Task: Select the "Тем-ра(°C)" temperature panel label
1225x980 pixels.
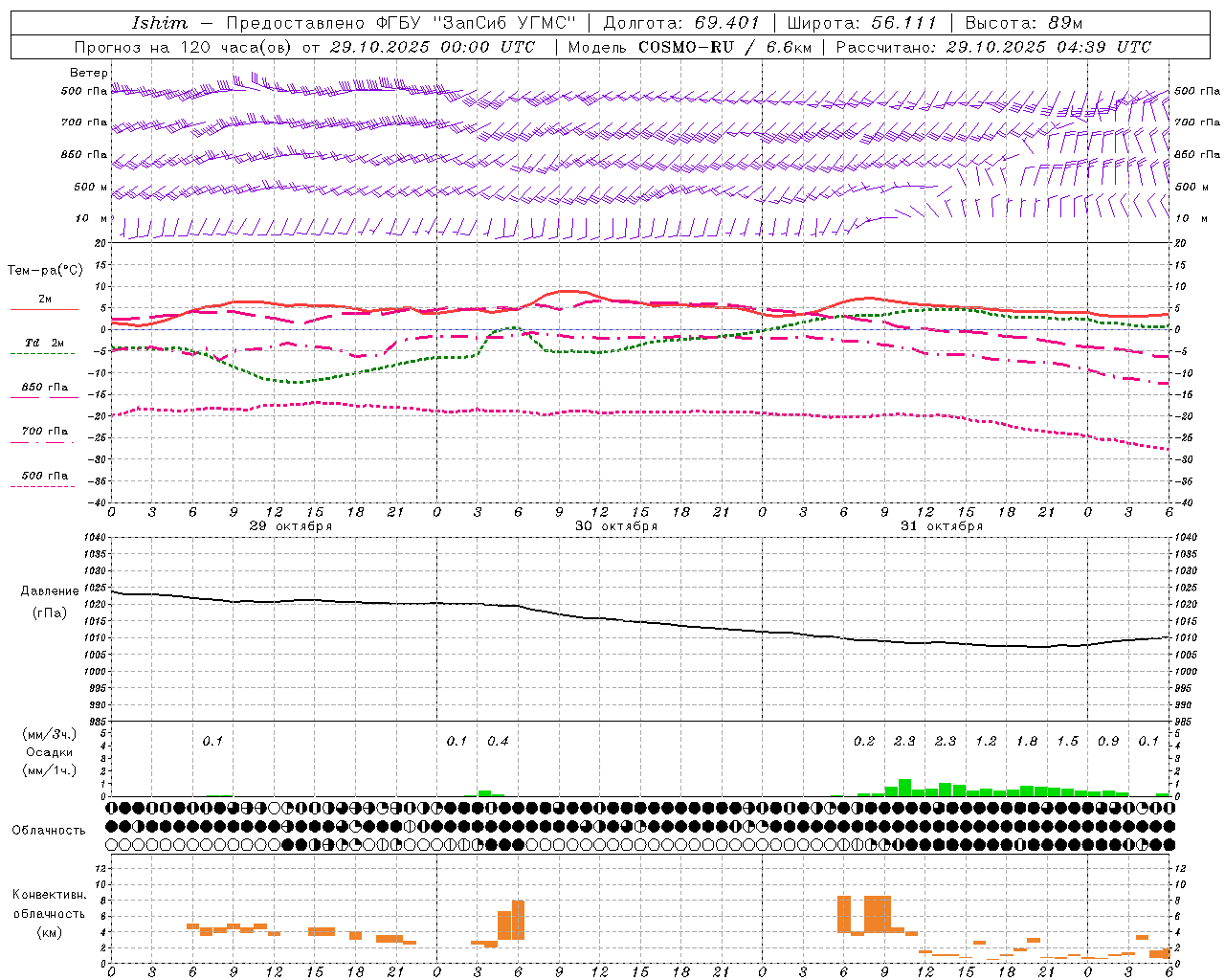Action: 45,271
